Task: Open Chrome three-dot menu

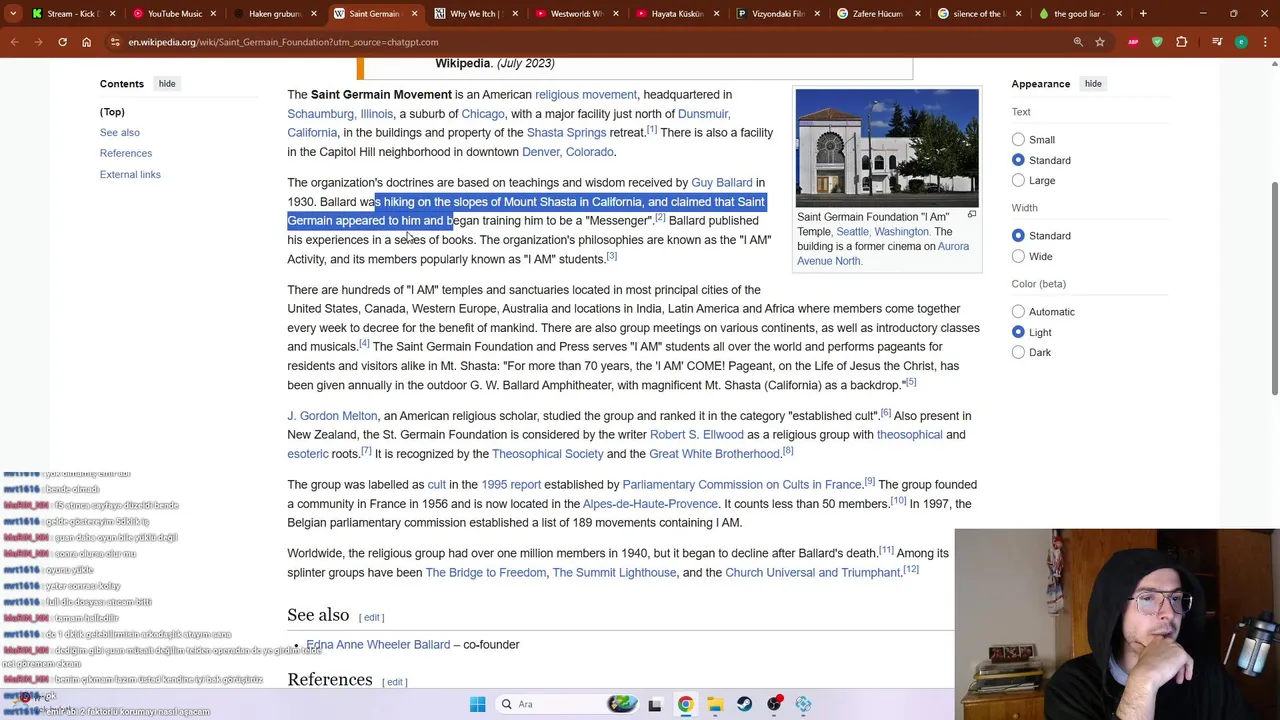Action: click(x=1265, y=42)
